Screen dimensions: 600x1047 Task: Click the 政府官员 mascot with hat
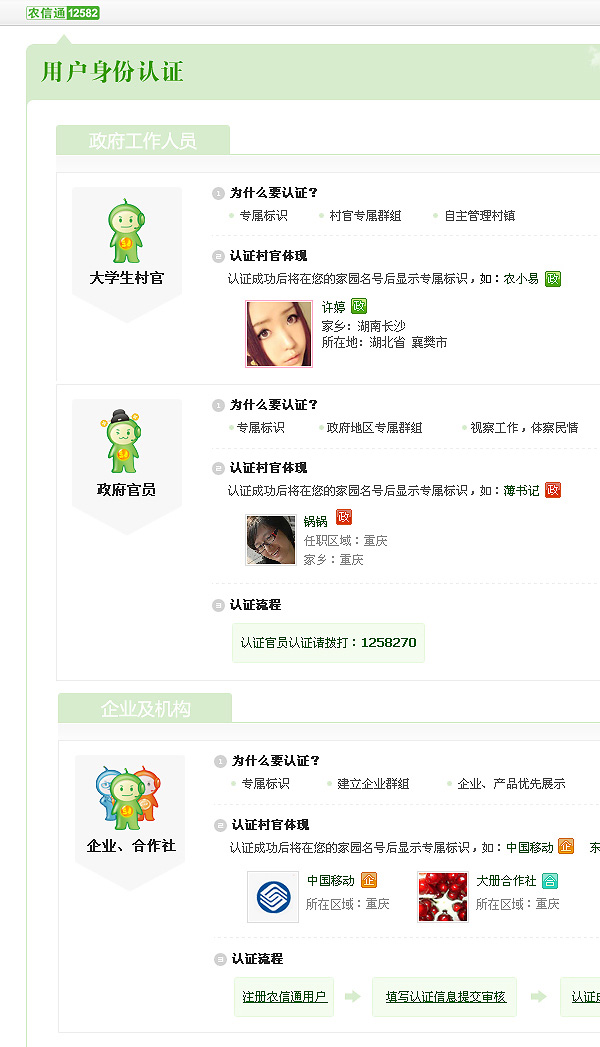pos(123,441)
